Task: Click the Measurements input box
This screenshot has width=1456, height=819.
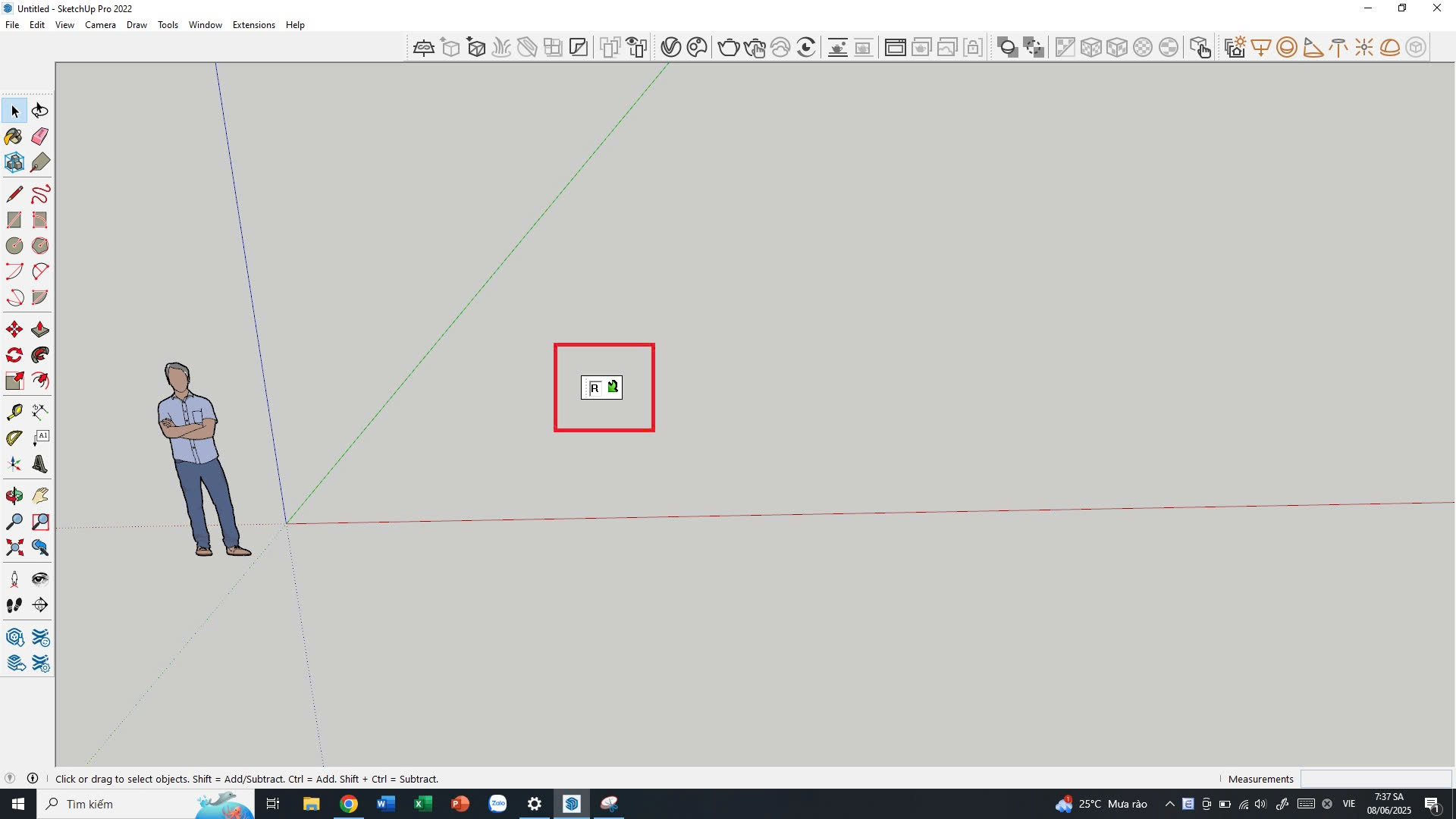Action: point(1376,779)
